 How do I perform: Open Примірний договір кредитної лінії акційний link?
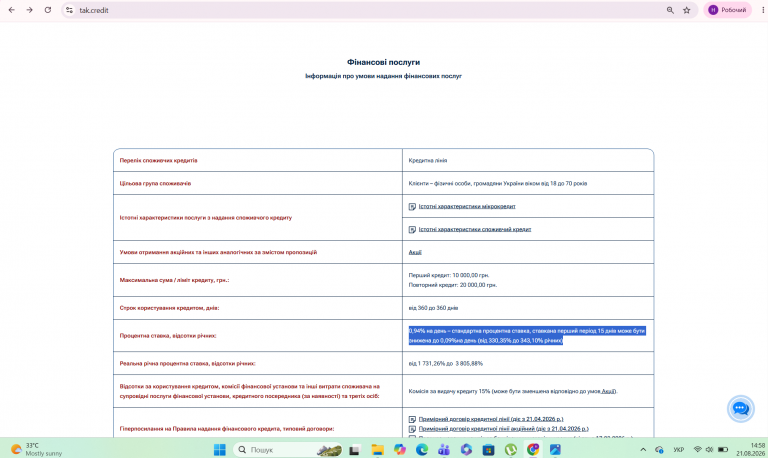coord(504,429)
